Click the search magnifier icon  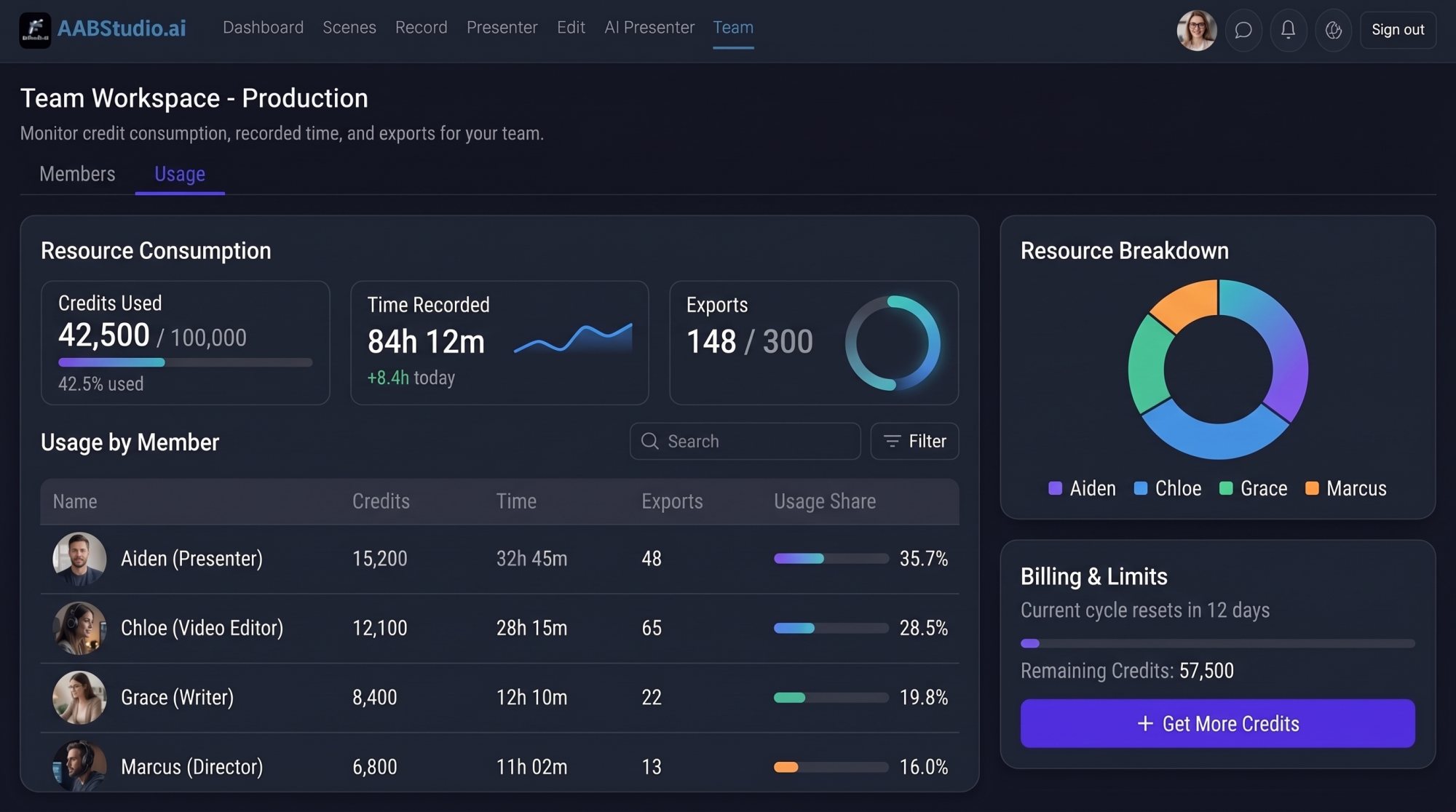[649, 441]
